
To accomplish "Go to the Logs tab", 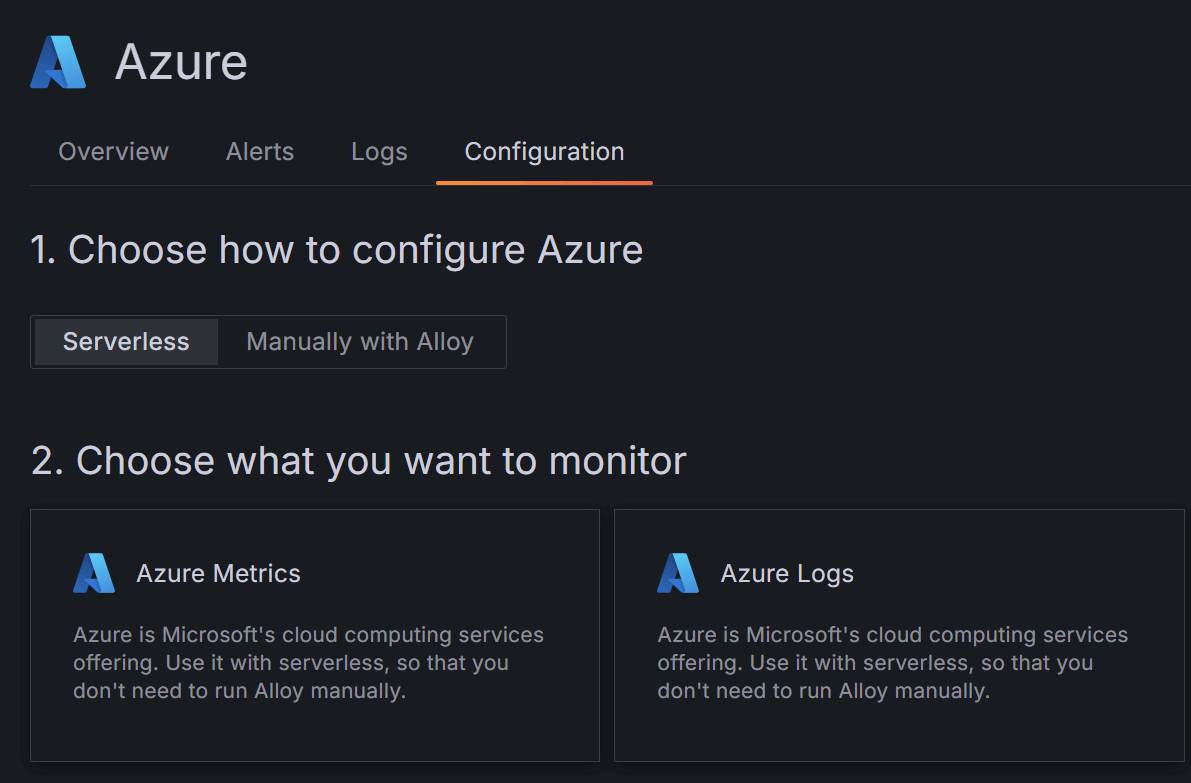I will [379, 152].
